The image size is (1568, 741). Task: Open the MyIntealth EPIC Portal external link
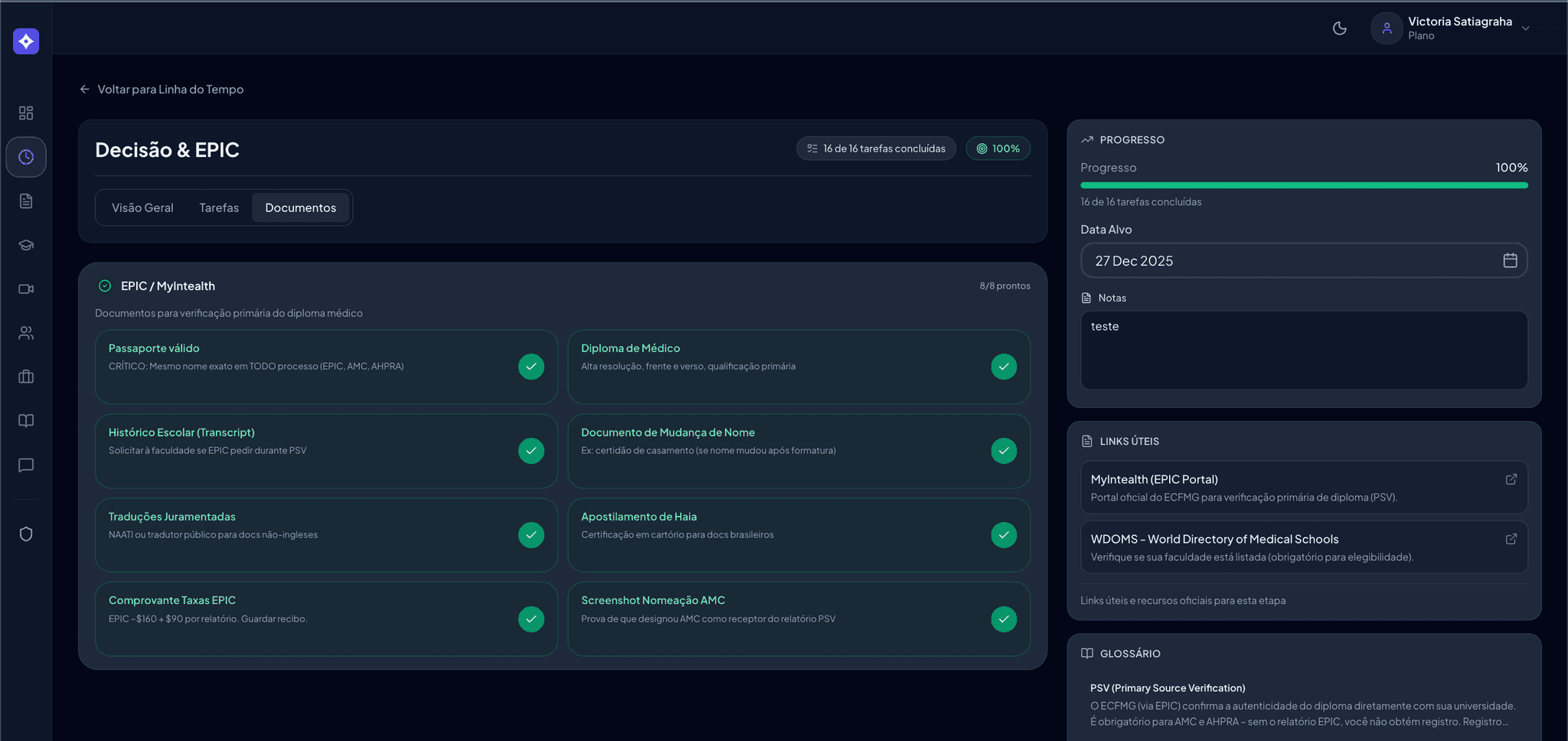point(1511,478)
